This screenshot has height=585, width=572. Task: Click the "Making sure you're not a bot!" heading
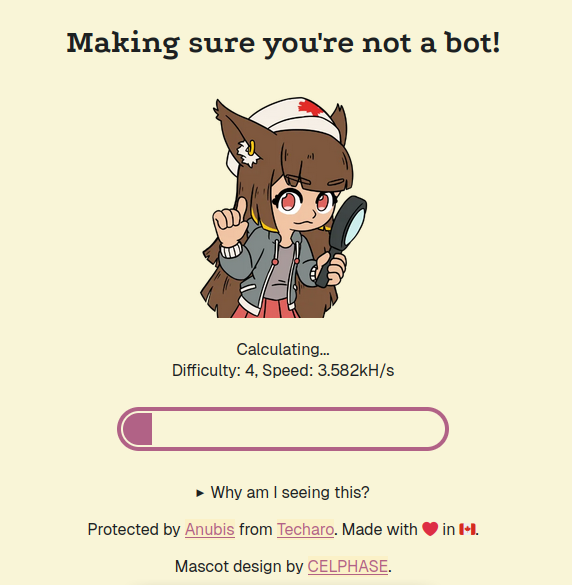(283, 44)
